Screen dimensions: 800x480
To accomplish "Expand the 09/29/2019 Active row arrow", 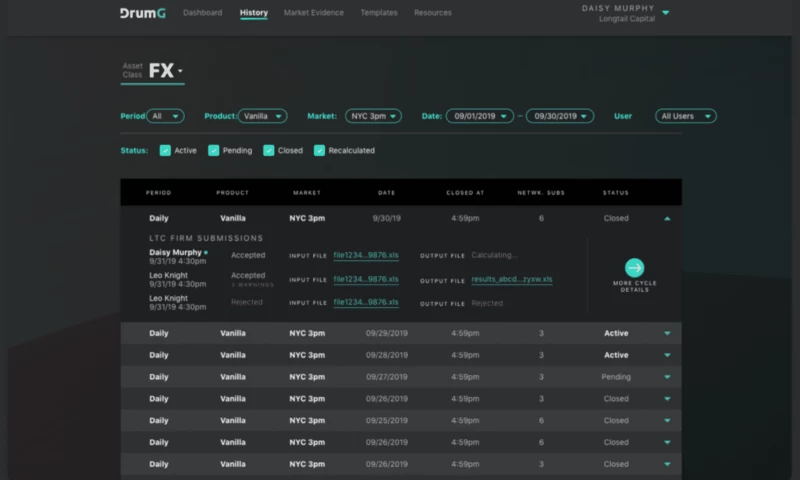I will click(x=667, y=333).
